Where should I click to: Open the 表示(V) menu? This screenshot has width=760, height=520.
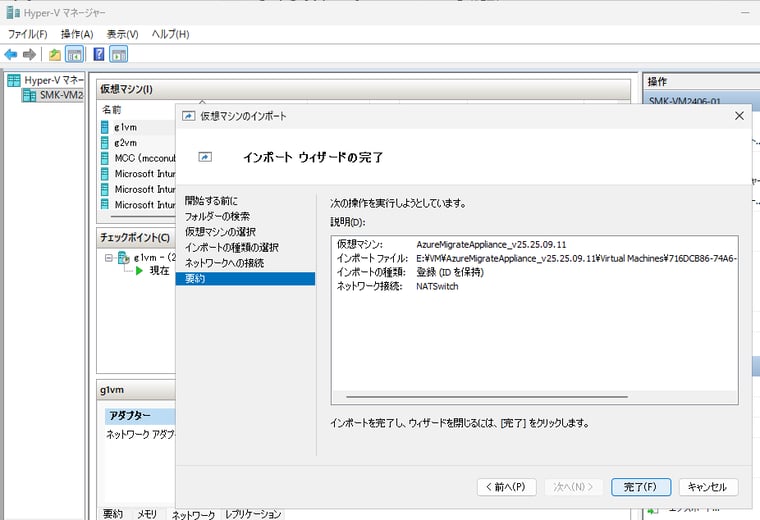pos(122,34)
